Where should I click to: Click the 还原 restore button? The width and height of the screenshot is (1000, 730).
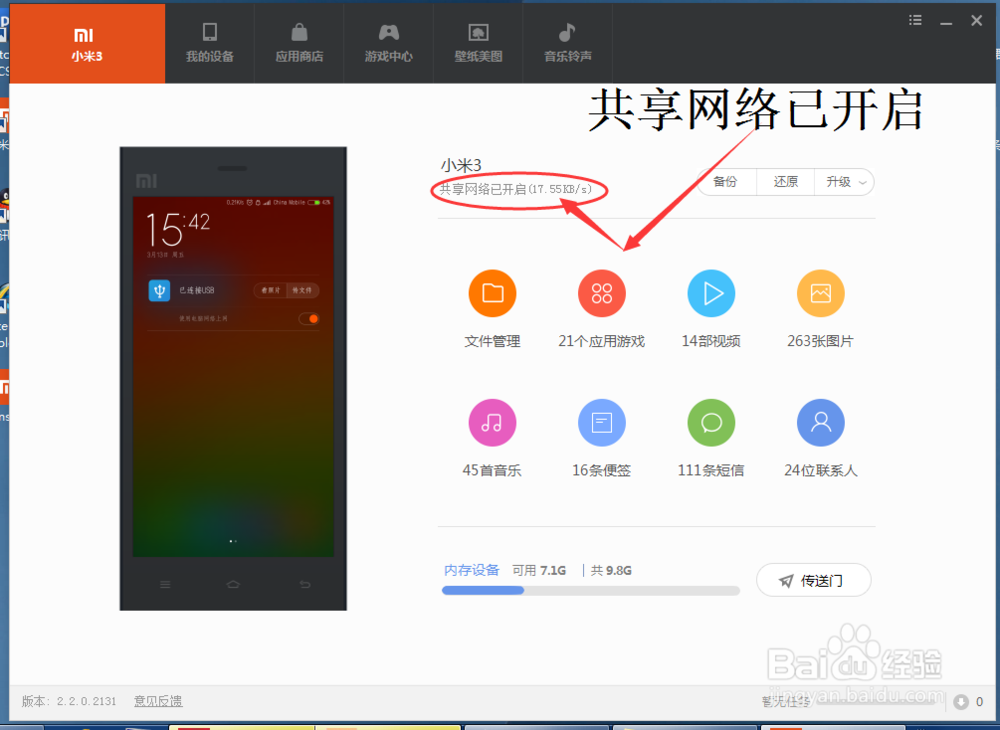click(784, 182)
